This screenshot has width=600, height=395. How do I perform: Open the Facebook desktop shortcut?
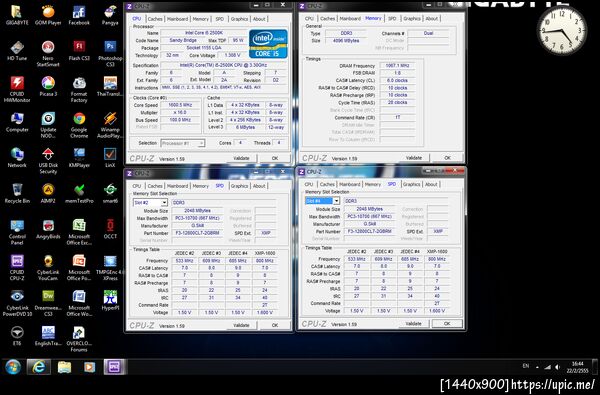(79, 15)
